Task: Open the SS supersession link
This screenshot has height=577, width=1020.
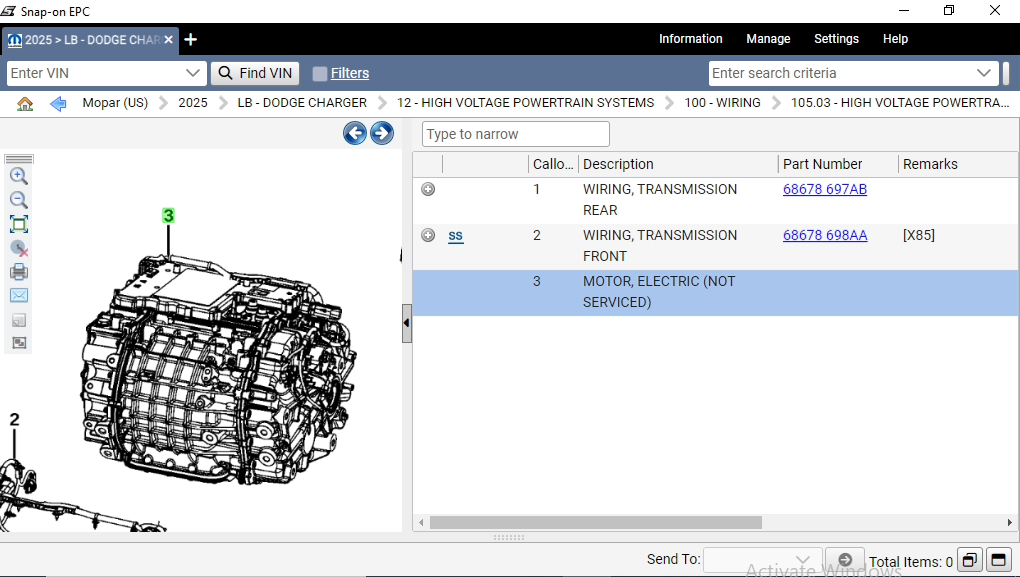Action: pos(455,235)
